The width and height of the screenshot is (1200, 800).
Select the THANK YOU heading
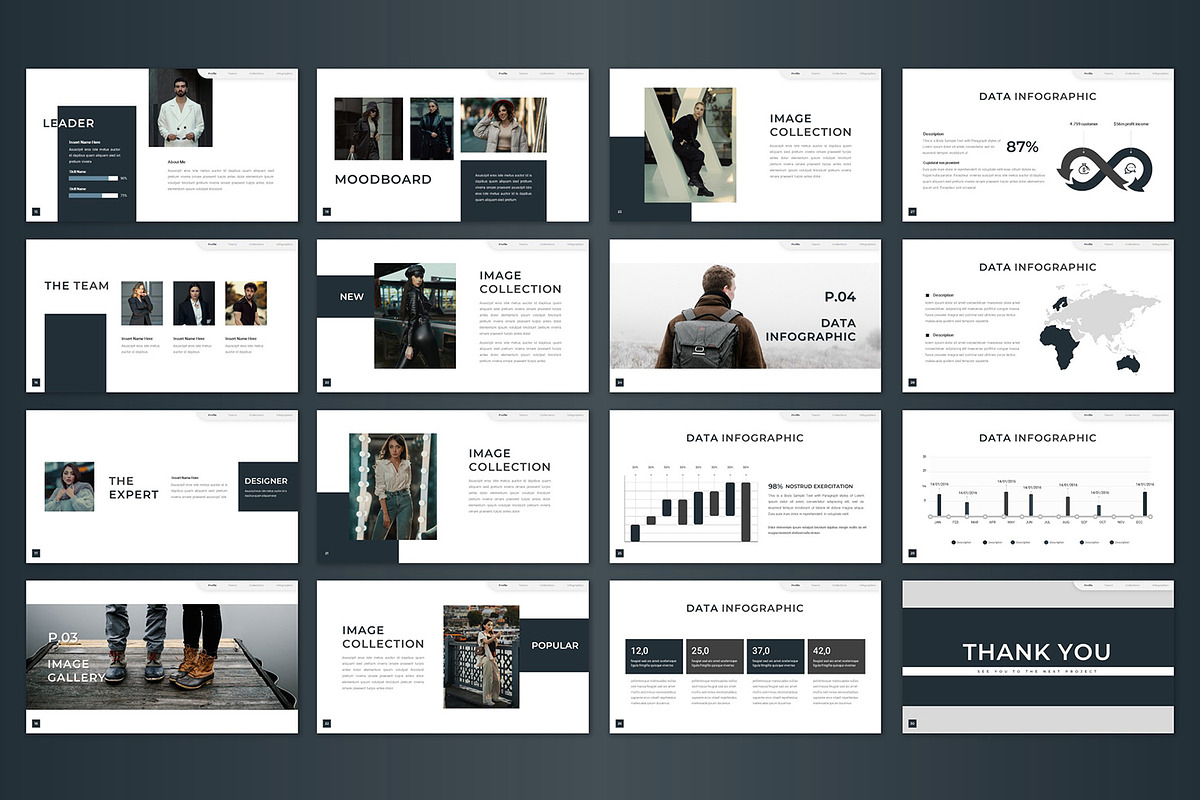(x=1037, y=652)
